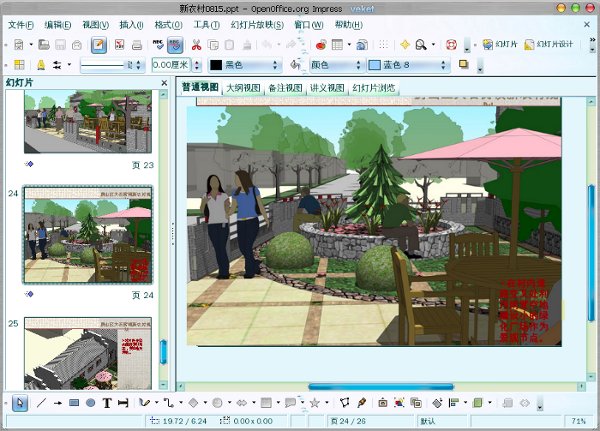Screen dimensions: 600x431
Task: Click the Cut scissors icon
Action: pos(196,45)
